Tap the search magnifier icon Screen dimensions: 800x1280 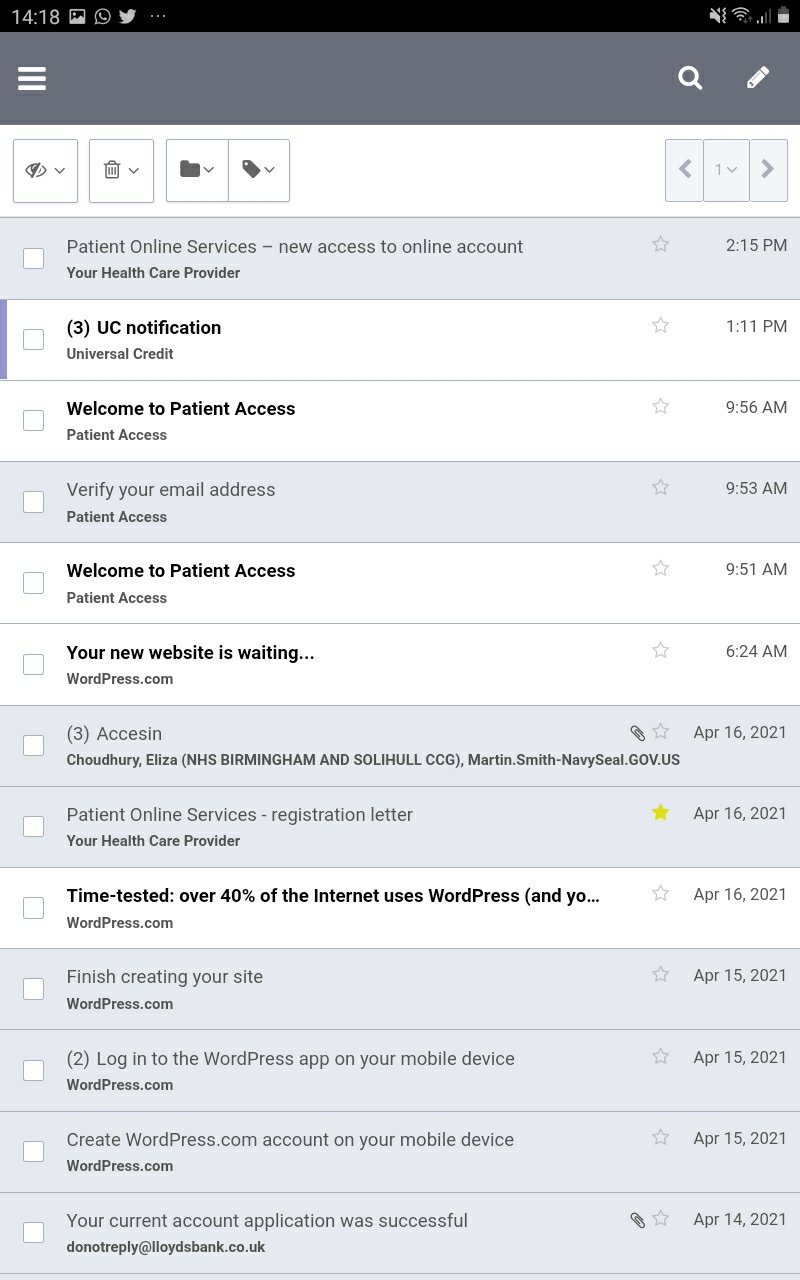pos(690,78)
